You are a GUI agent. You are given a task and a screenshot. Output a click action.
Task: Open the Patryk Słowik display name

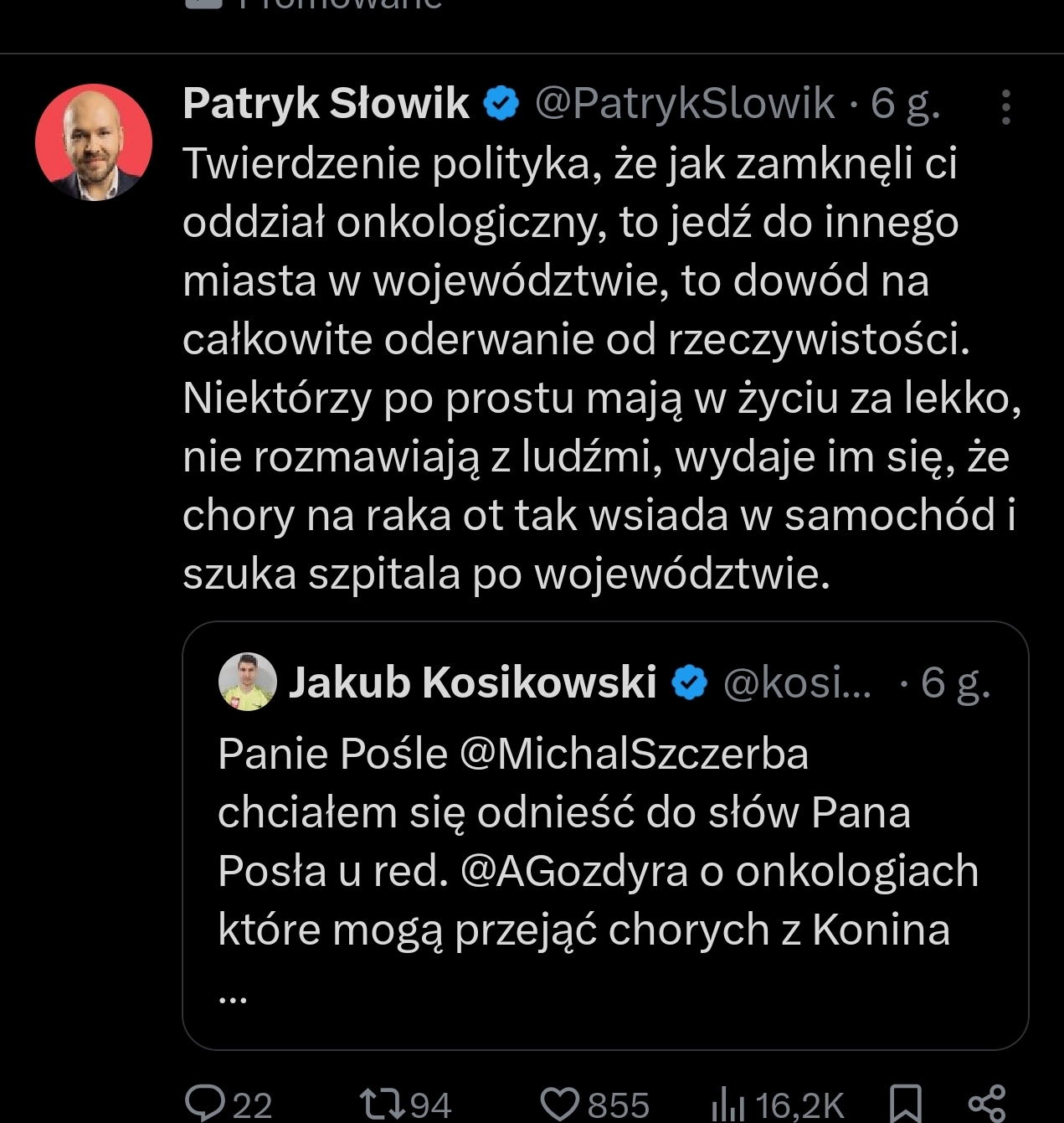pyautogui.click(x=326, y=103)
